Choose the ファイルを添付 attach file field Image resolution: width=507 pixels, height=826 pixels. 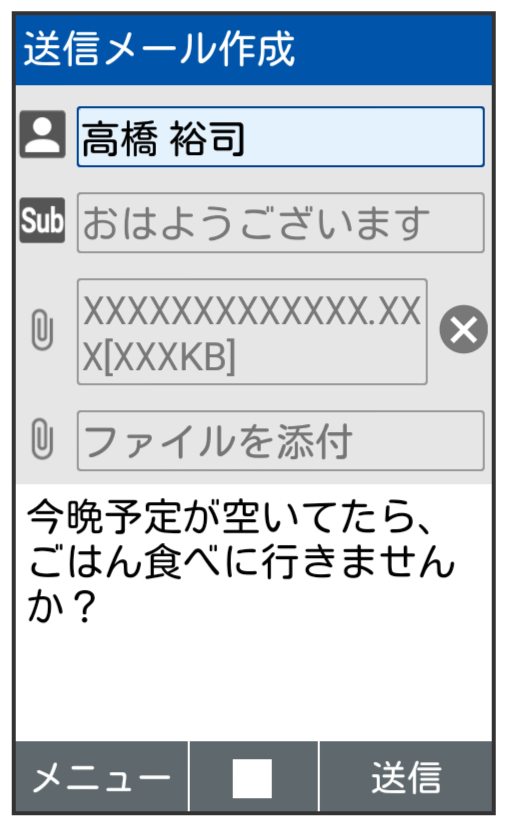click(x=280, y=441)
